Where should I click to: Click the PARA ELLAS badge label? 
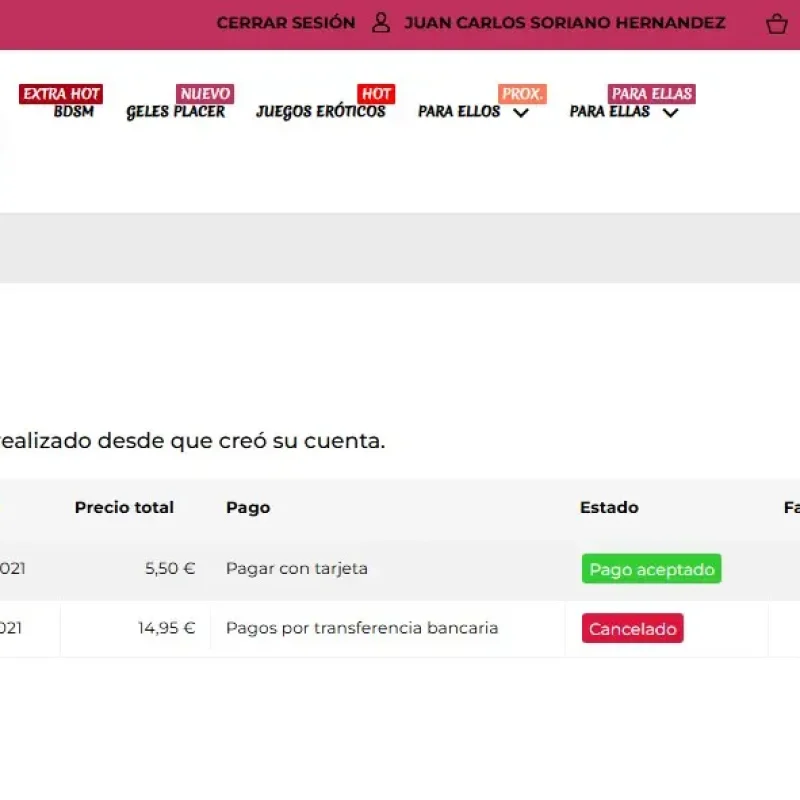tap(651, 94)
